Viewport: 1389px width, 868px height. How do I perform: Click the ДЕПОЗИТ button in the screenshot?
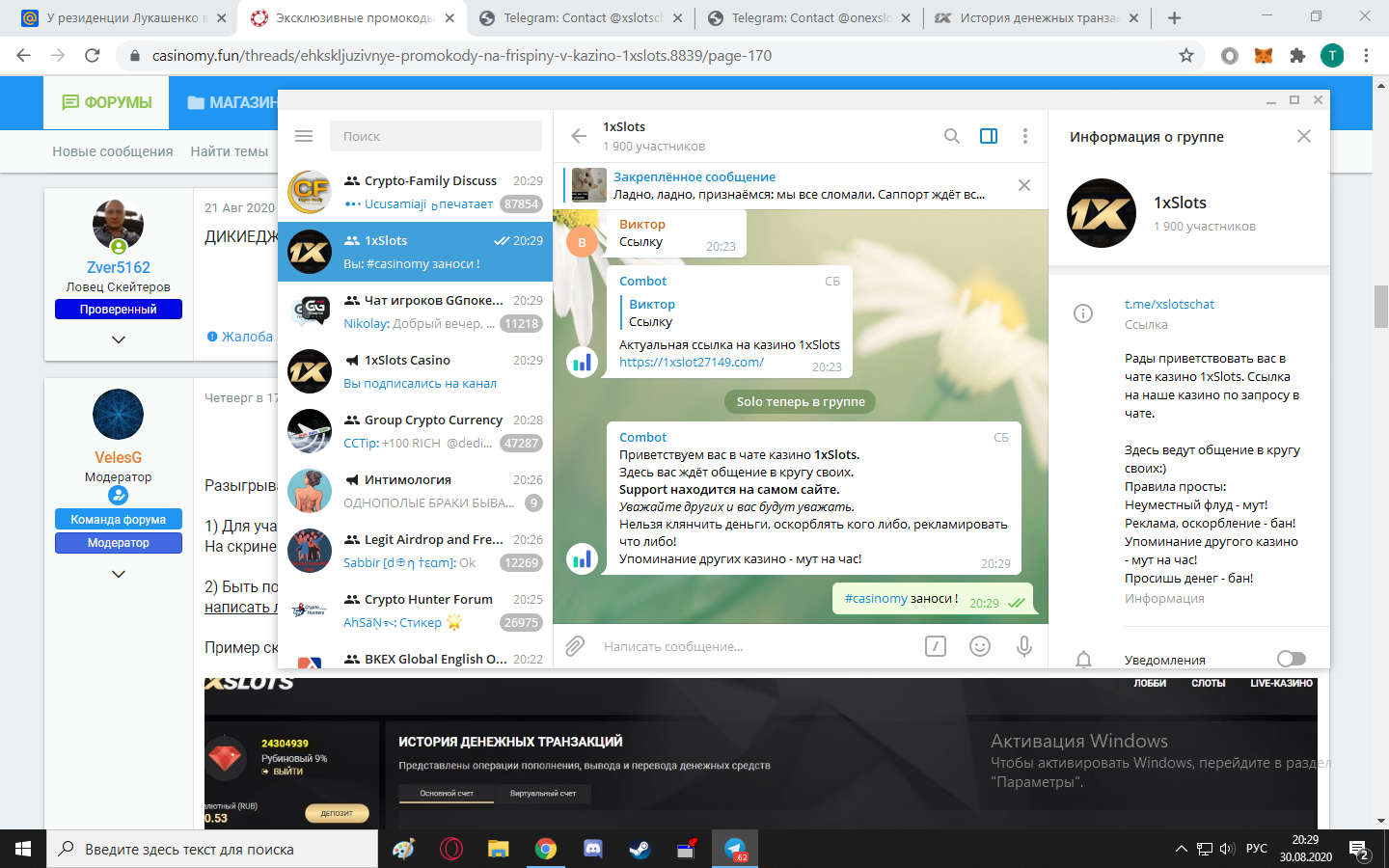pos(337,813)
